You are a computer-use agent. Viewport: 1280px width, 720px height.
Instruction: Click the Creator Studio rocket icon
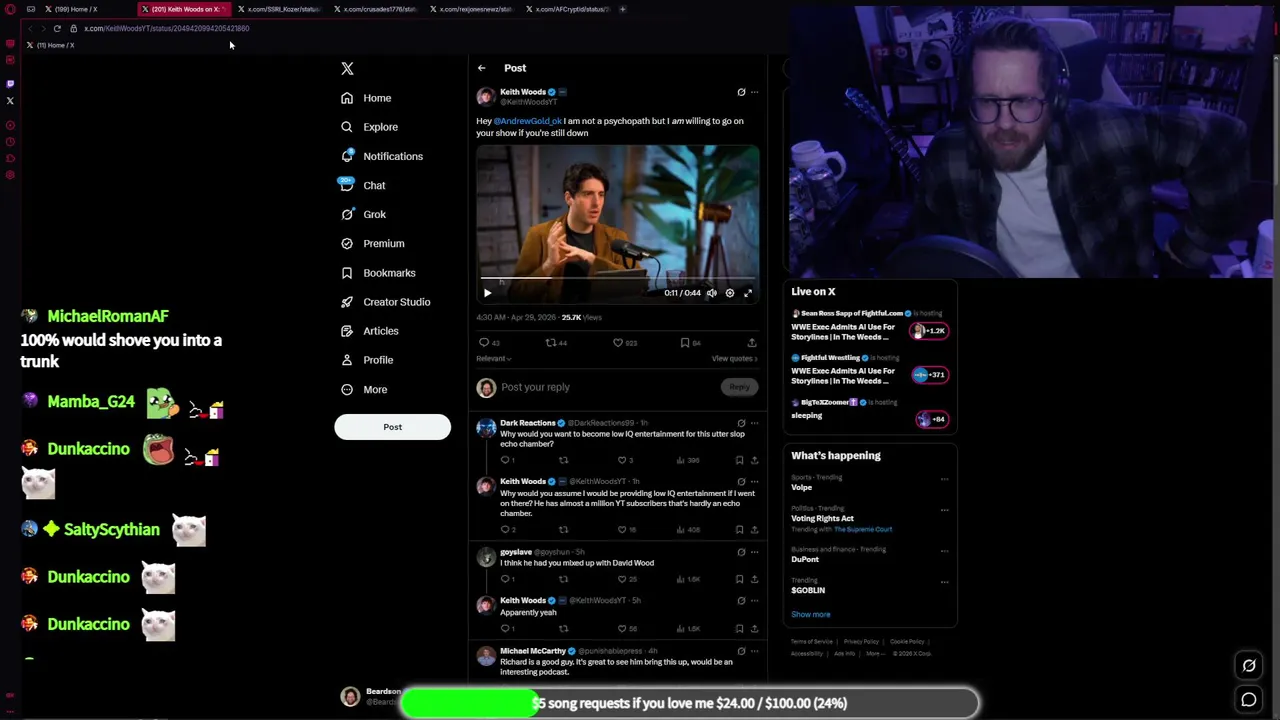(347, 301)
